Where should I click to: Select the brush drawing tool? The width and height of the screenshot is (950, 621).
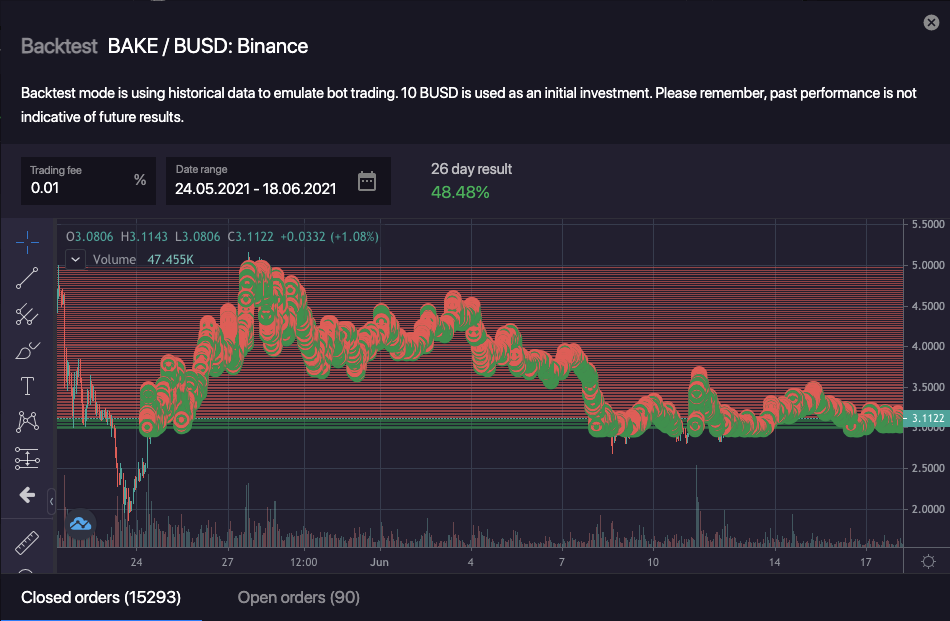pyautogui.click(x=27, y=351)
